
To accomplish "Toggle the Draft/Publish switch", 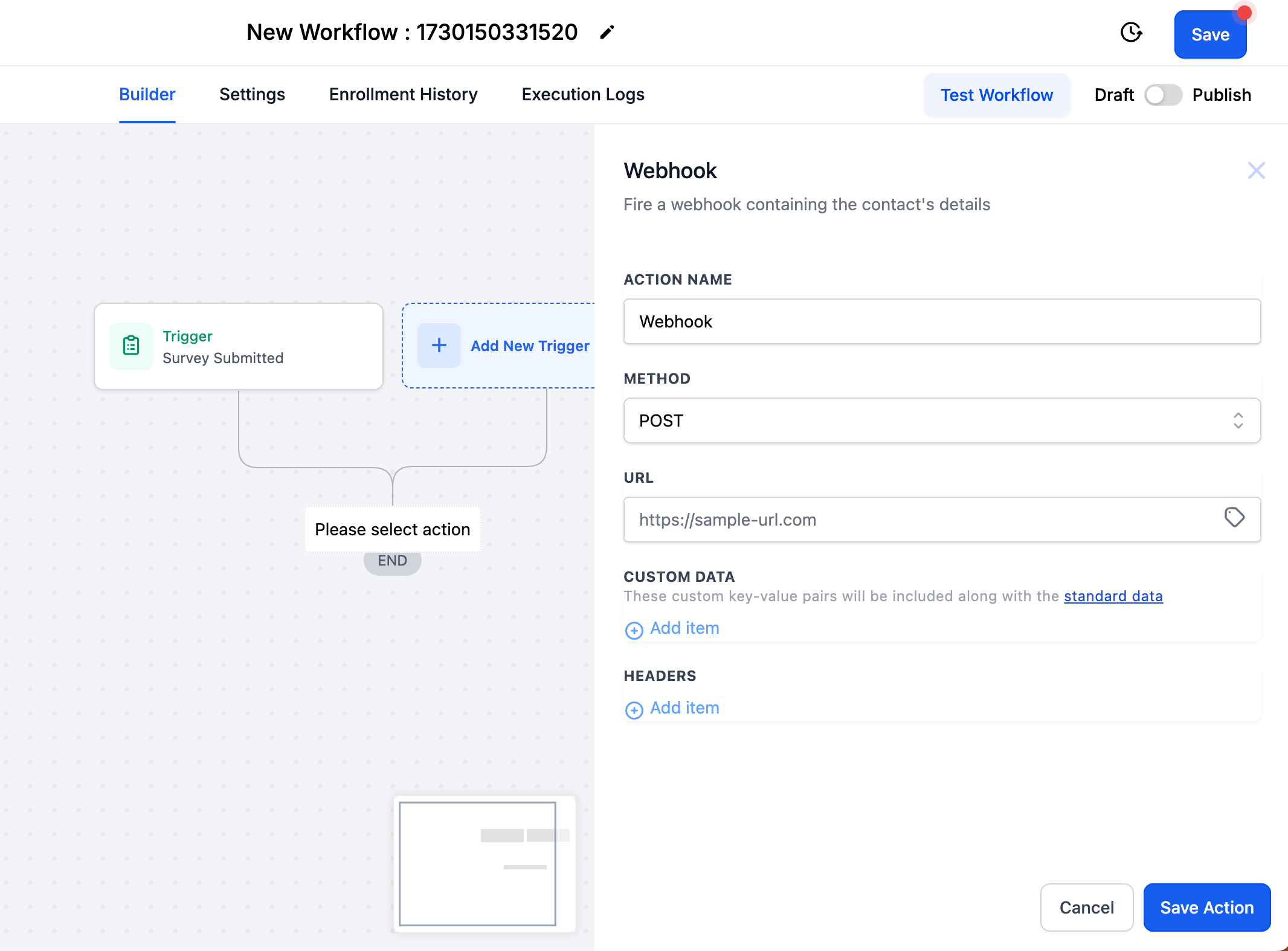I will coord(1163,95).
